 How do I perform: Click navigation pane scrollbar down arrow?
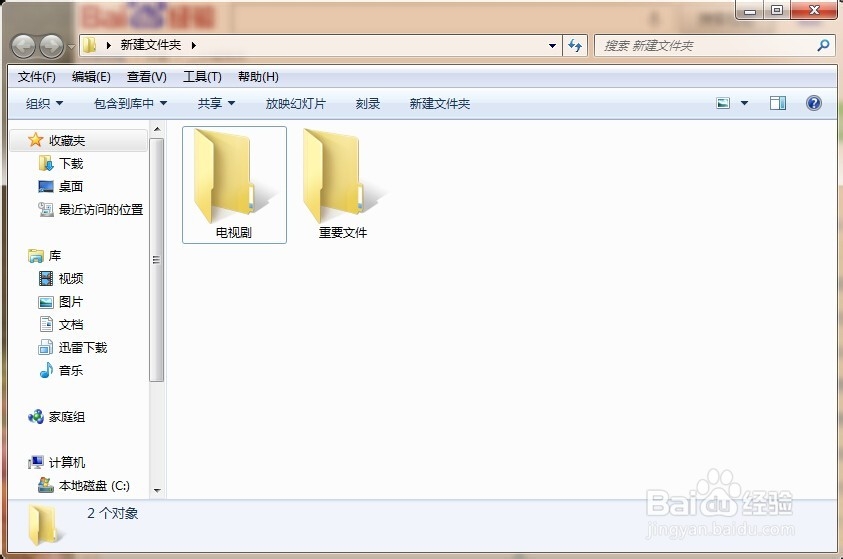(156, 490)
